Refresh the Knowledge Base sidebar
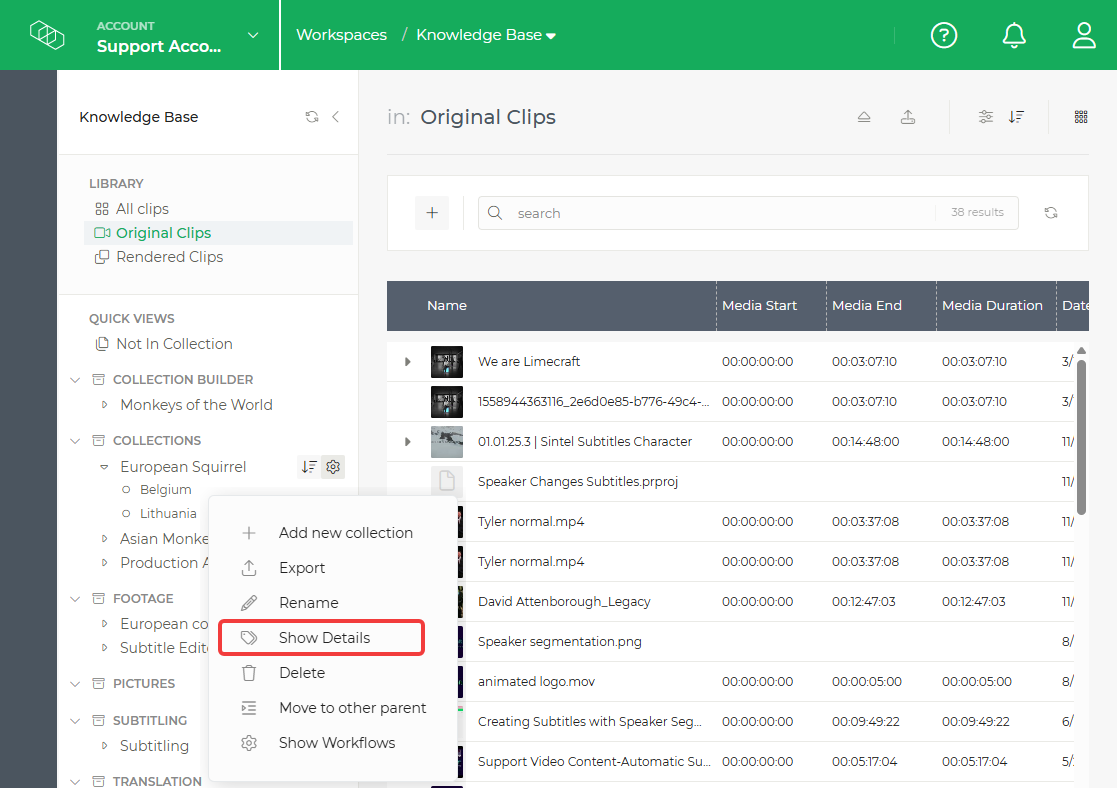The height and width of the screenshot is (788, 1117). pos(312,117)
